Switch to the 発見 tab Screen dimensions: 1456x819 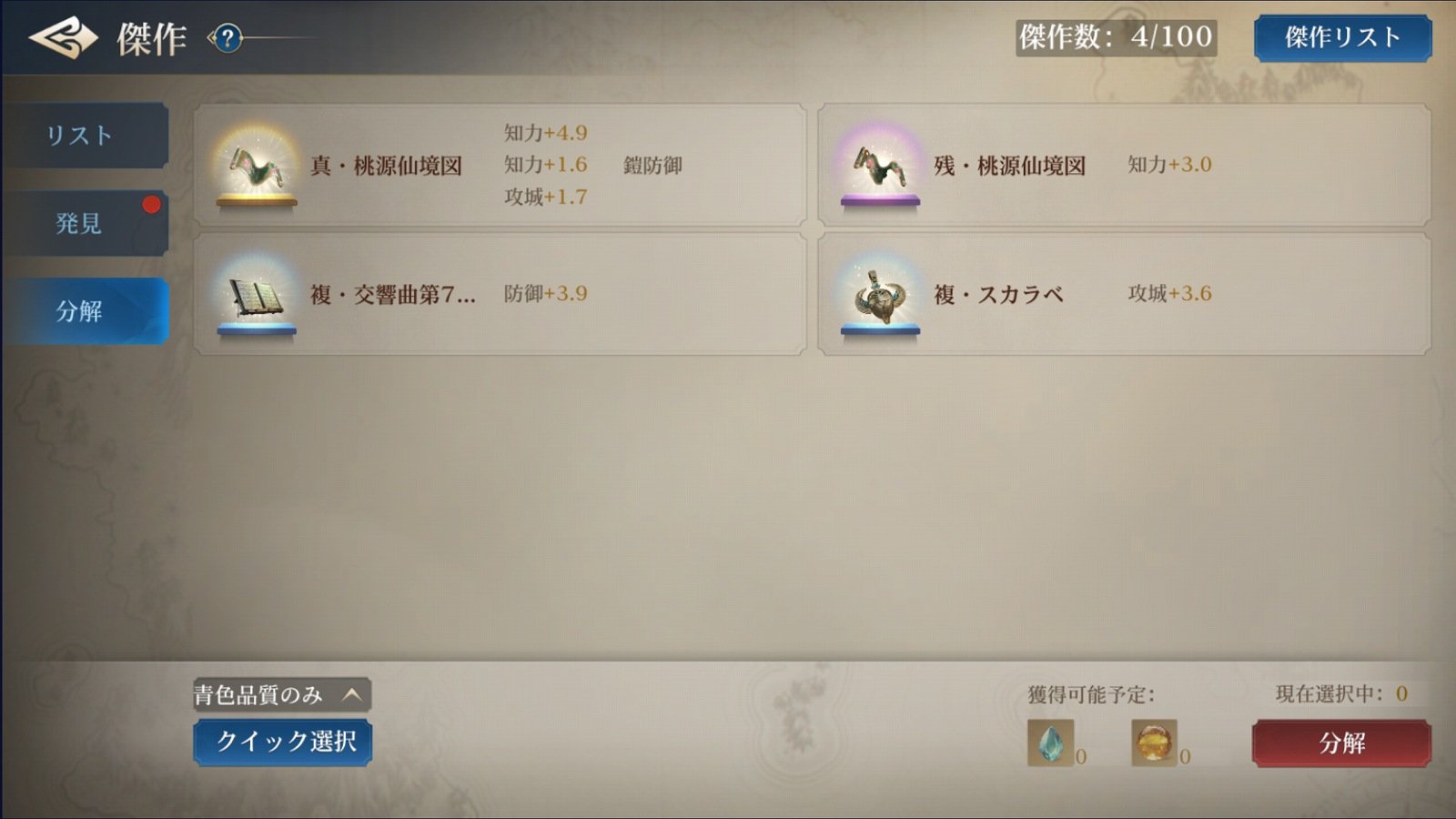[x=85, y=223]
